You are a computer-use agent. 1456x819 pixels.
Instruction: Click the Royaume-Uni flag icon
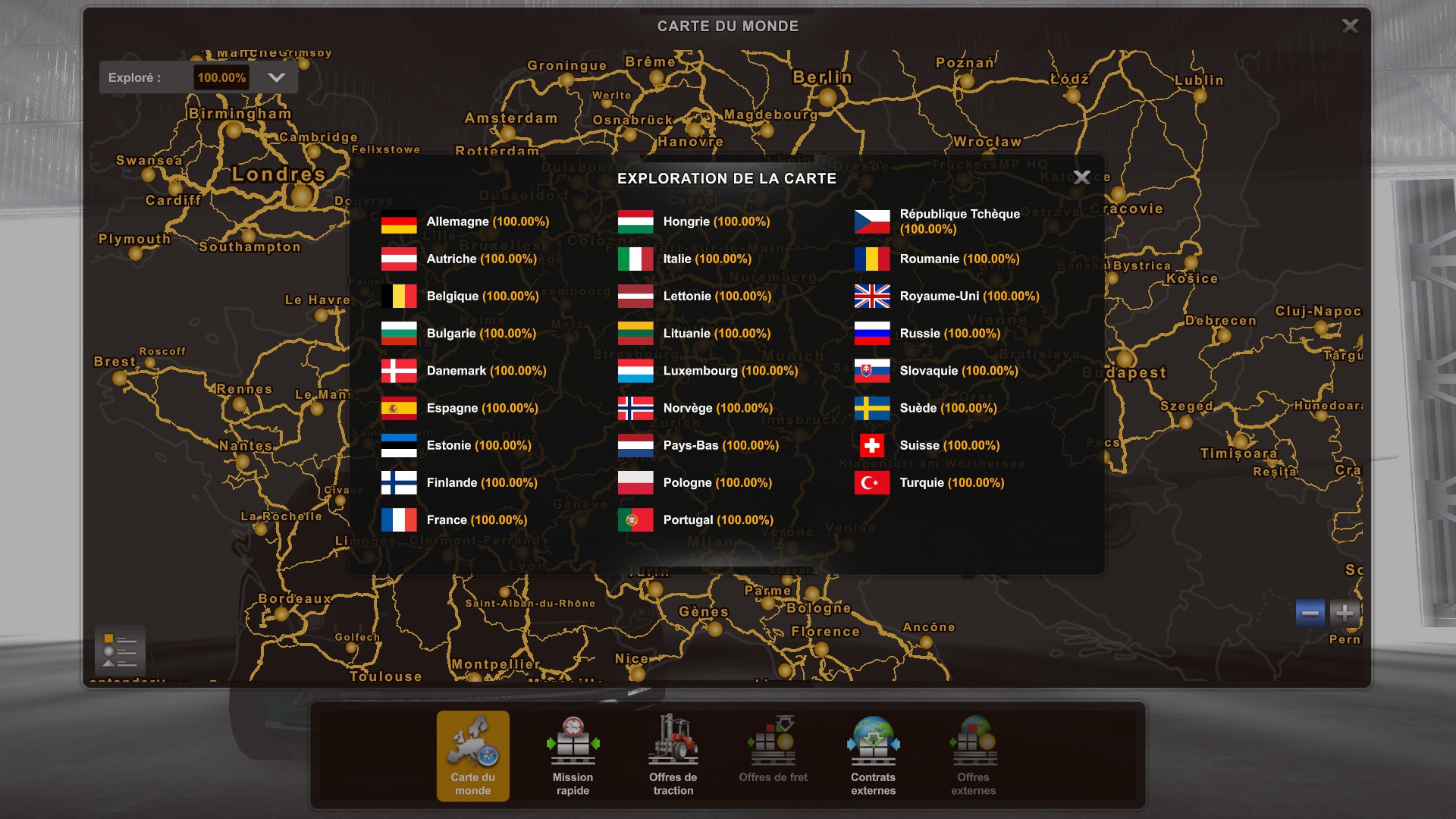pyautogui.click(x=872, y=296)
